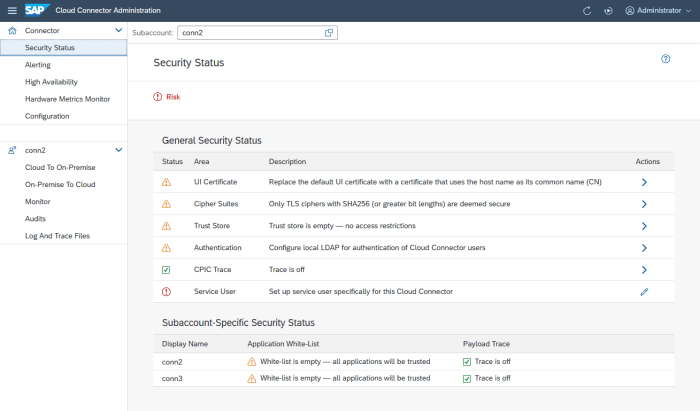Open Trust Store details arrow
This screenshot has height=411, width=700.
(644, 226)
